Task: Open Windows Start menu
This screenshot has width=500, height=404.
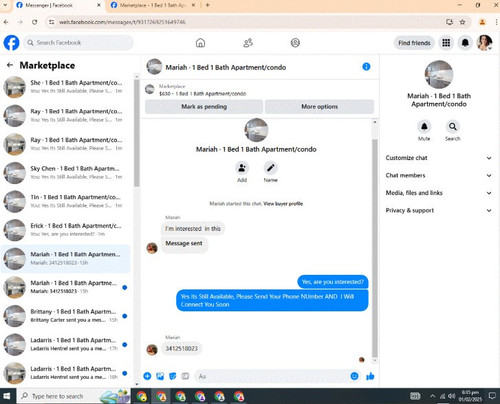Action: pos(7,396)
